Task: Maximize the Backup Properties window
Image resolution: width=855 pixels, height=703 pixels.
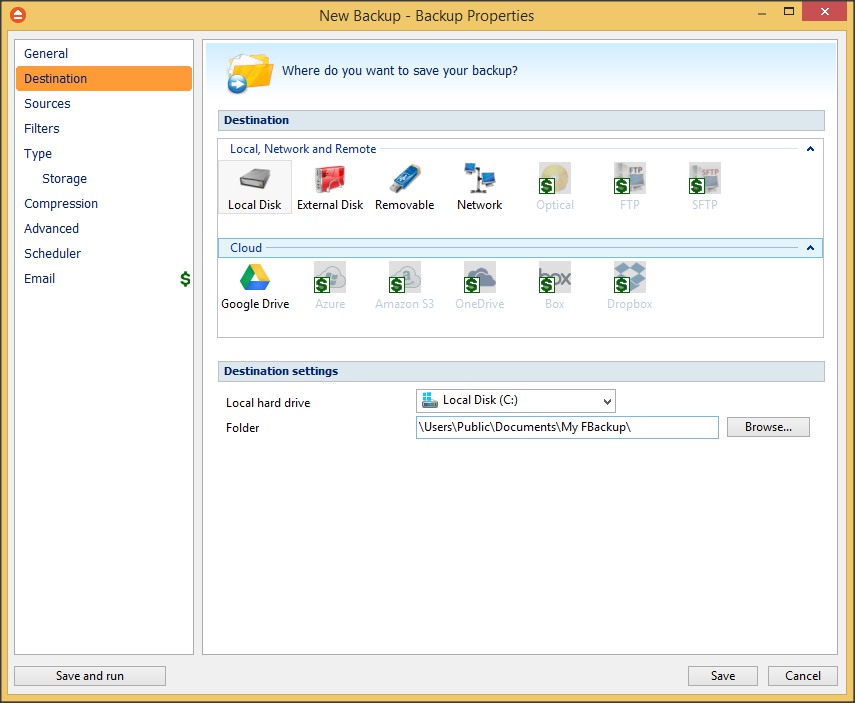Action: (x=788, y=11)
